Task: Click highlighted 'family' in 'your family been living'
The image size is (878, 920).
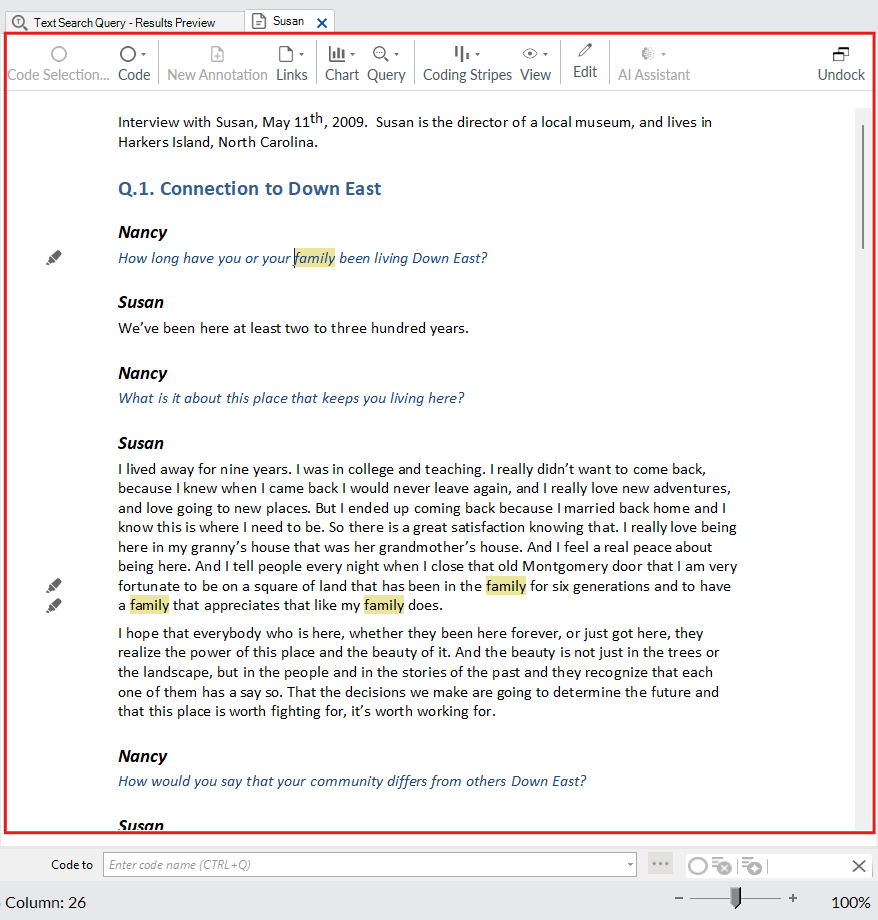Action: (x=315, y=258)
